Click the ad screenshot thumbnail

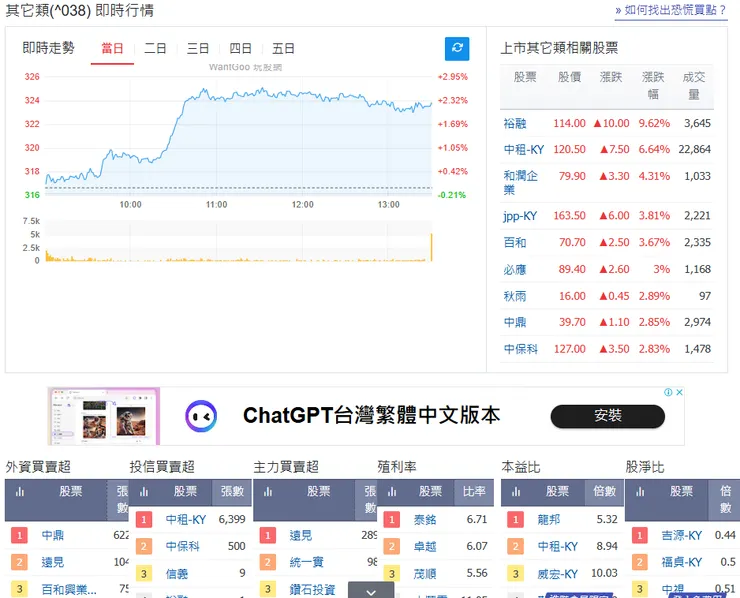105,416
